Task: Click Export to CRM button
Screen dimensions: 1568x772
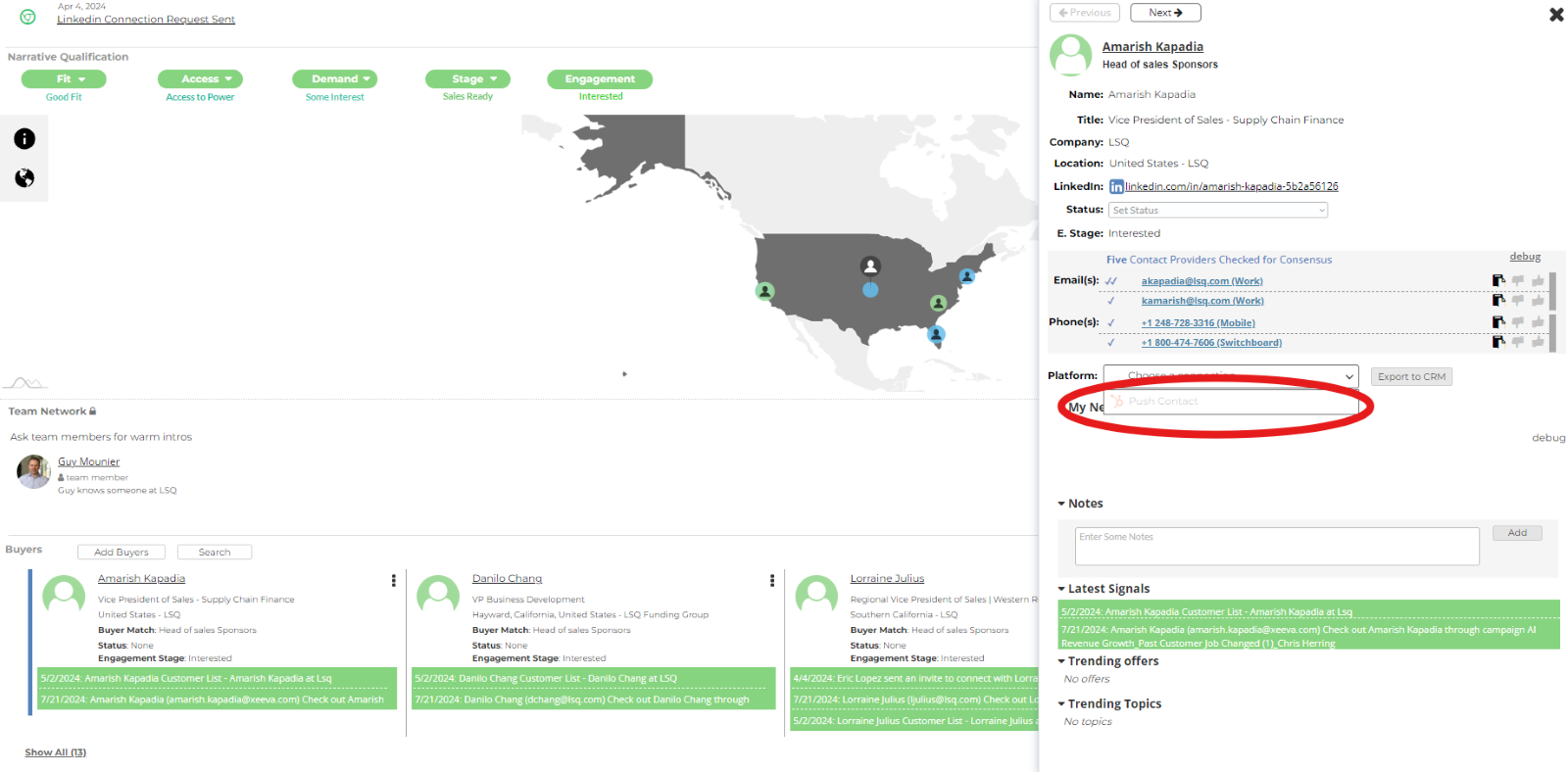Action: coord(1411,377)
